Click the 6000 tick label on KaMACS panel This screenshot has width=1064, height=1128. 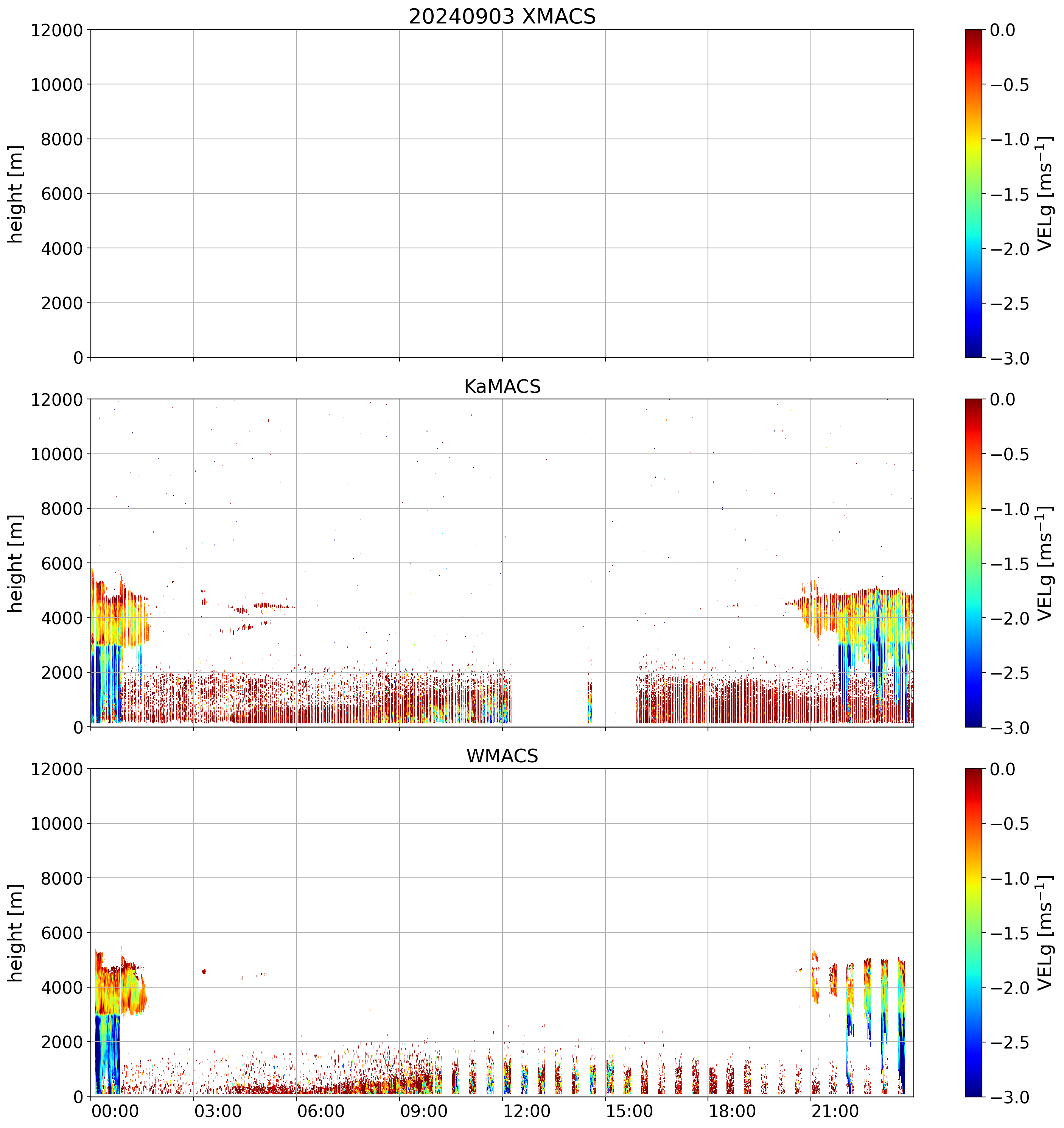pyautogui.click(x=61, y=564)
